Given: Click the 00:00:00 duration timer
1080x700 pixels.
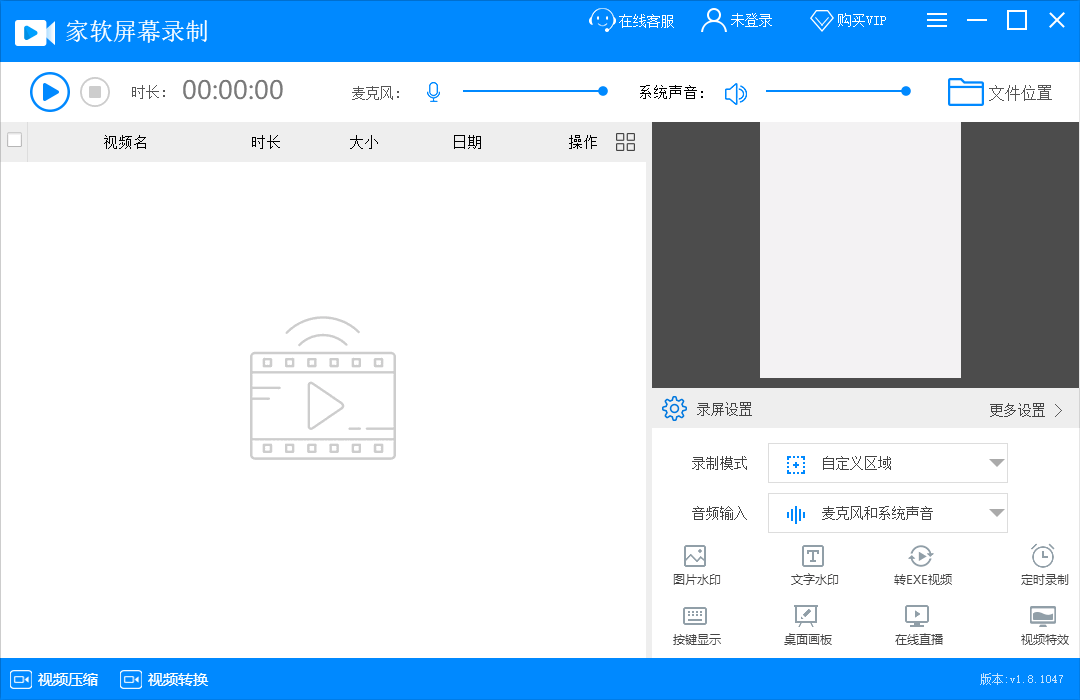Looking at the screenshot, I should [x=233, y=90].
